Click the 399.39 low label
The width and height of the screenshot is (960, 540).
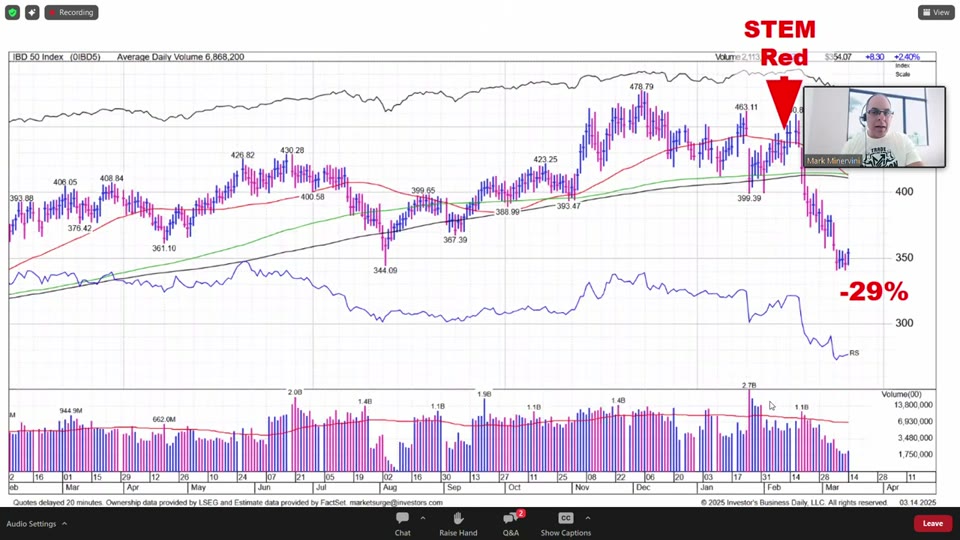tap(749, 198)
